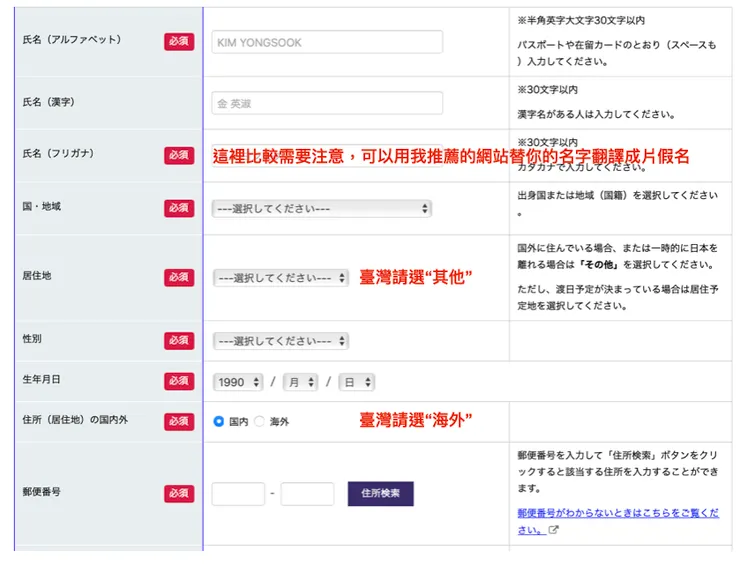Open the birth day 日 dropdown
740x564 pixels.
357,382
